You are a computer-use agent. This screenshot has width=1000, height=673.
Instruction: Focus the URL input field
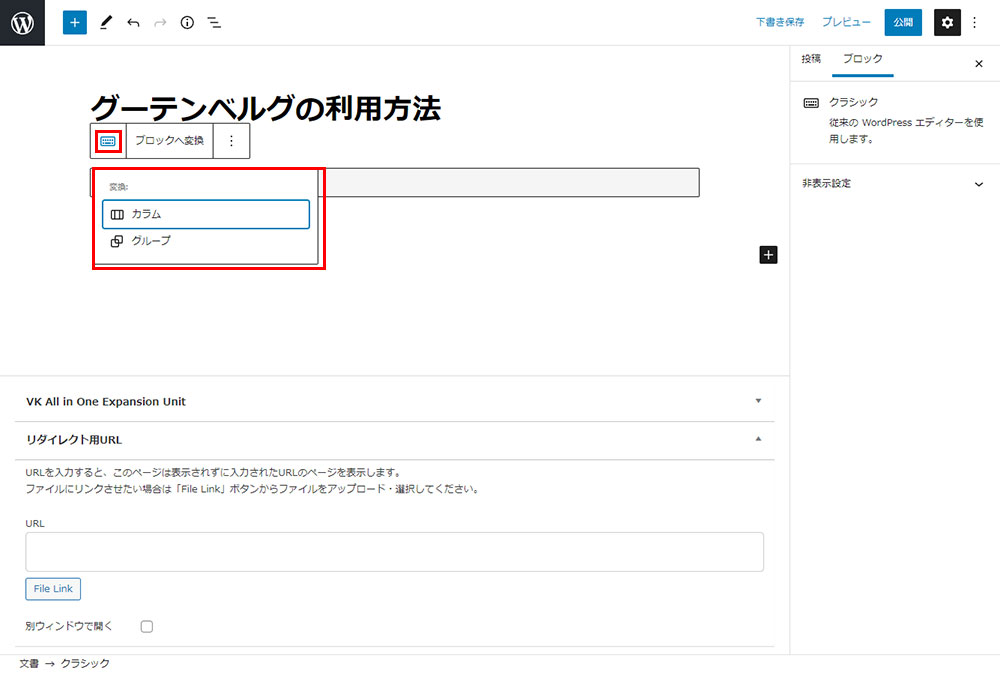(394, 551)
